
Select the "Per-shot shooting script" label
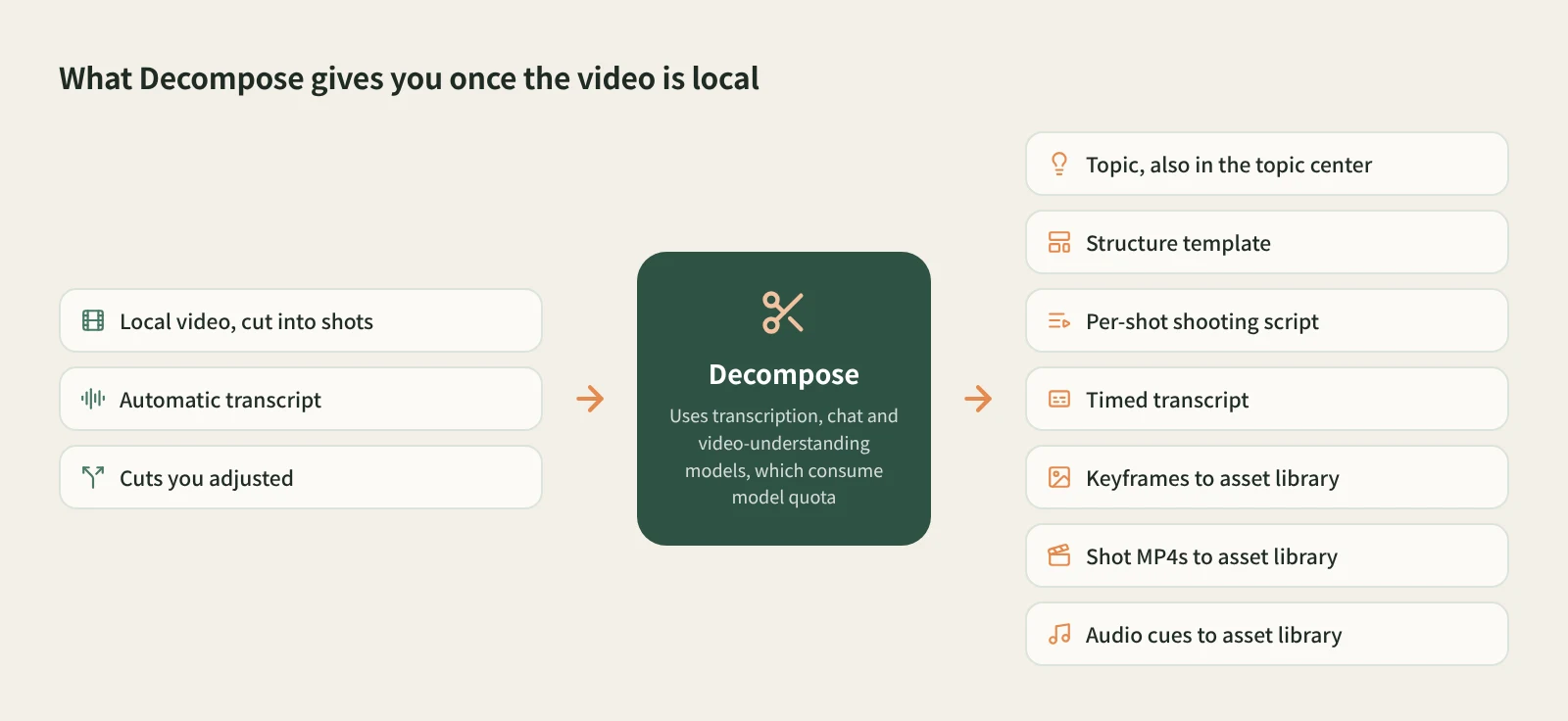[x=1202, y=321]
